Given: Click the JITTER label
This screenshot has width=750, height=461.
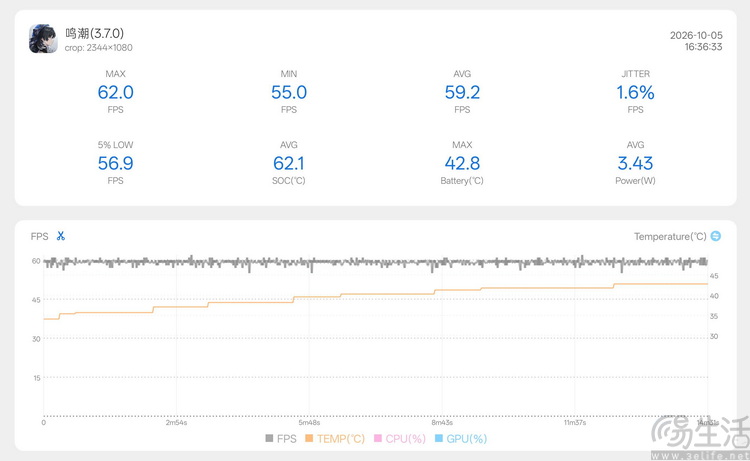Looking at the screenshot, I should pyautogui.click(x=635, y=74).
